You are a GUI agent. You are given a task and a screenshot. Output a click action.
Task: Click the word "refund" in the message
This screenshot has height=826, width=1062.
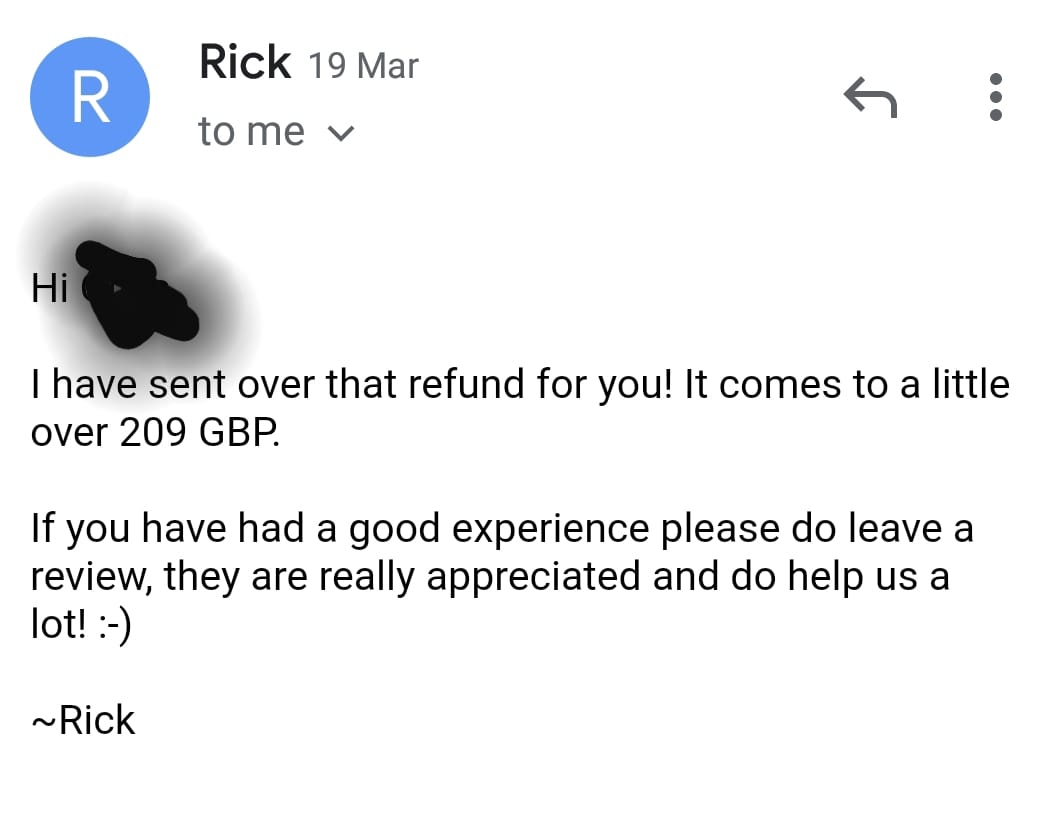(466, 384)
